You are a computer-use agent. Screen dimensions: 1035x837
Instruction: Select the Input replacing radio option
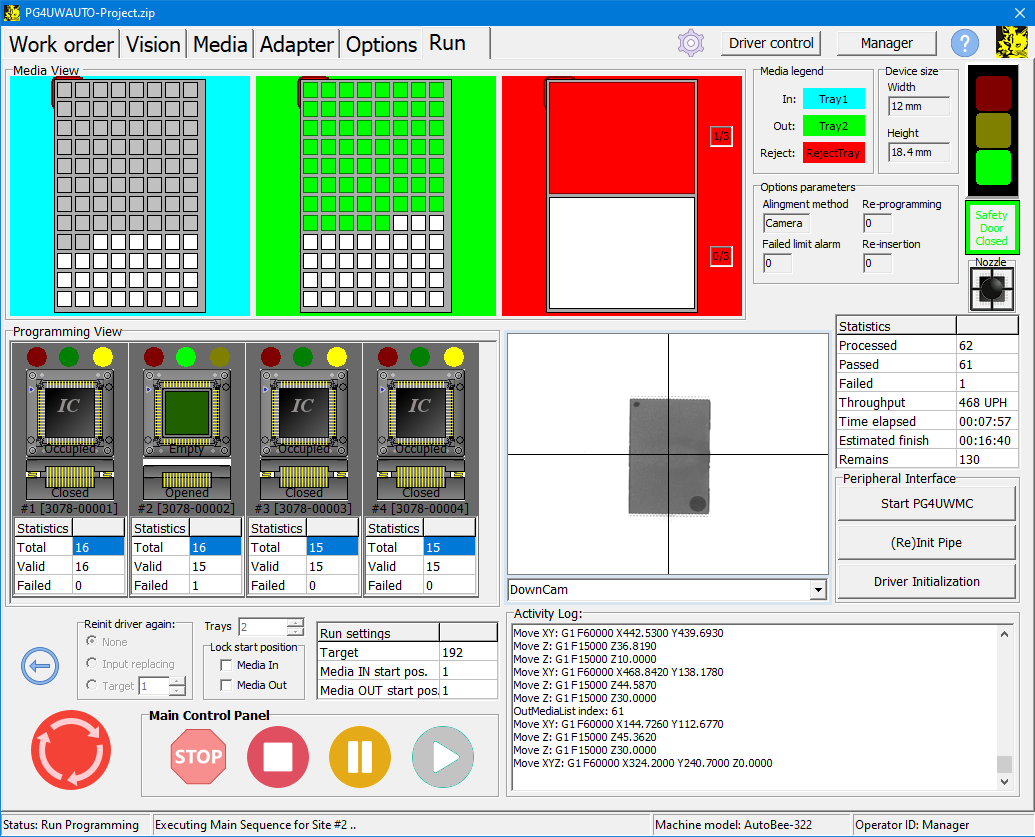pos(93,664)
